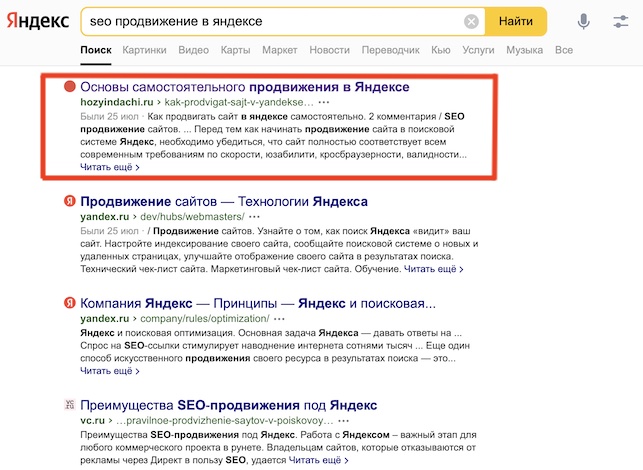
Task: Open result Продвижение сайтов — Технологии Яндекса
Action: pyautogui.click(x=224, y=201)
